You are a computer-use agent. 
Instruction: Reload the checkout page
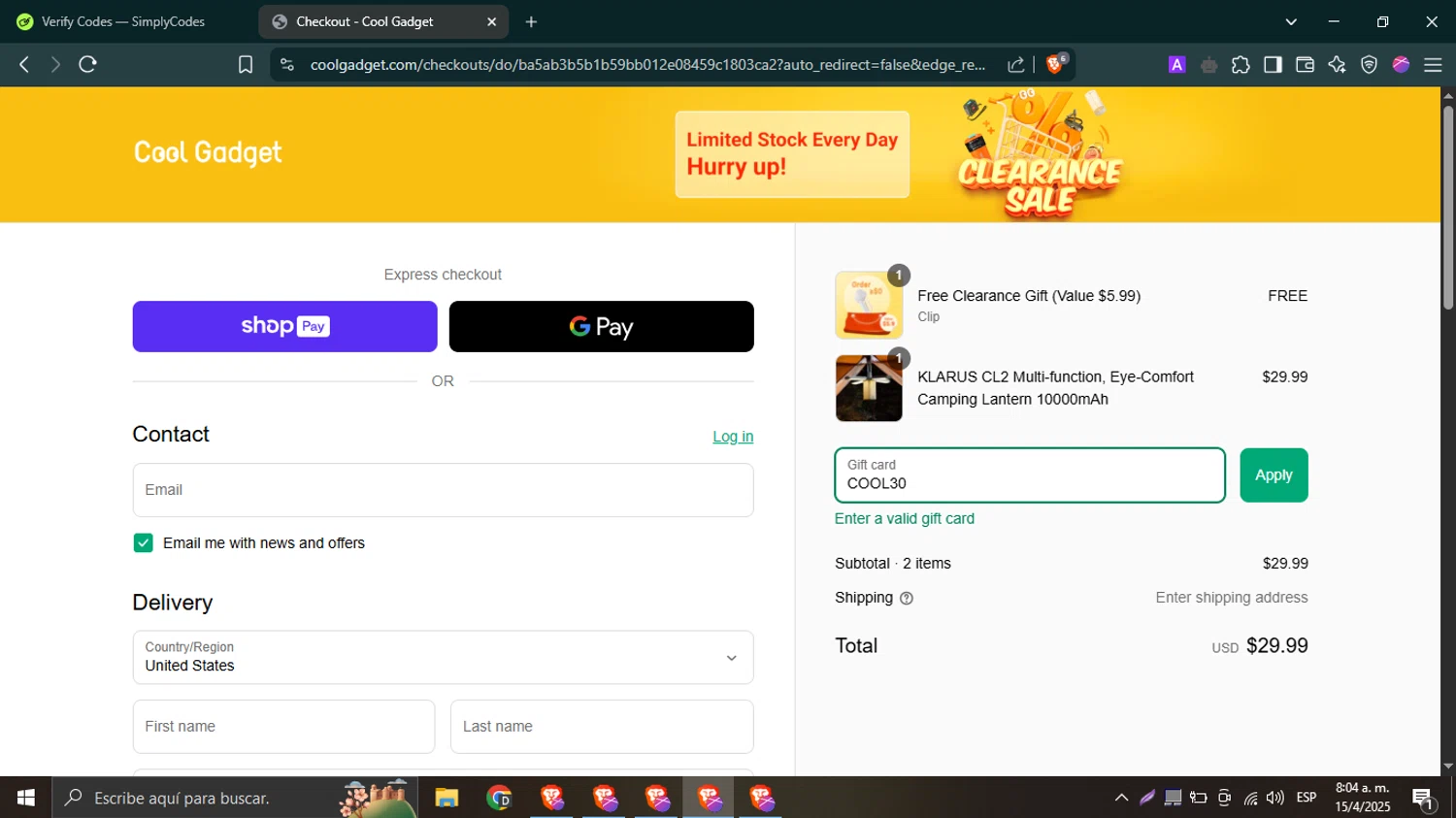click(x=88, y=64)
